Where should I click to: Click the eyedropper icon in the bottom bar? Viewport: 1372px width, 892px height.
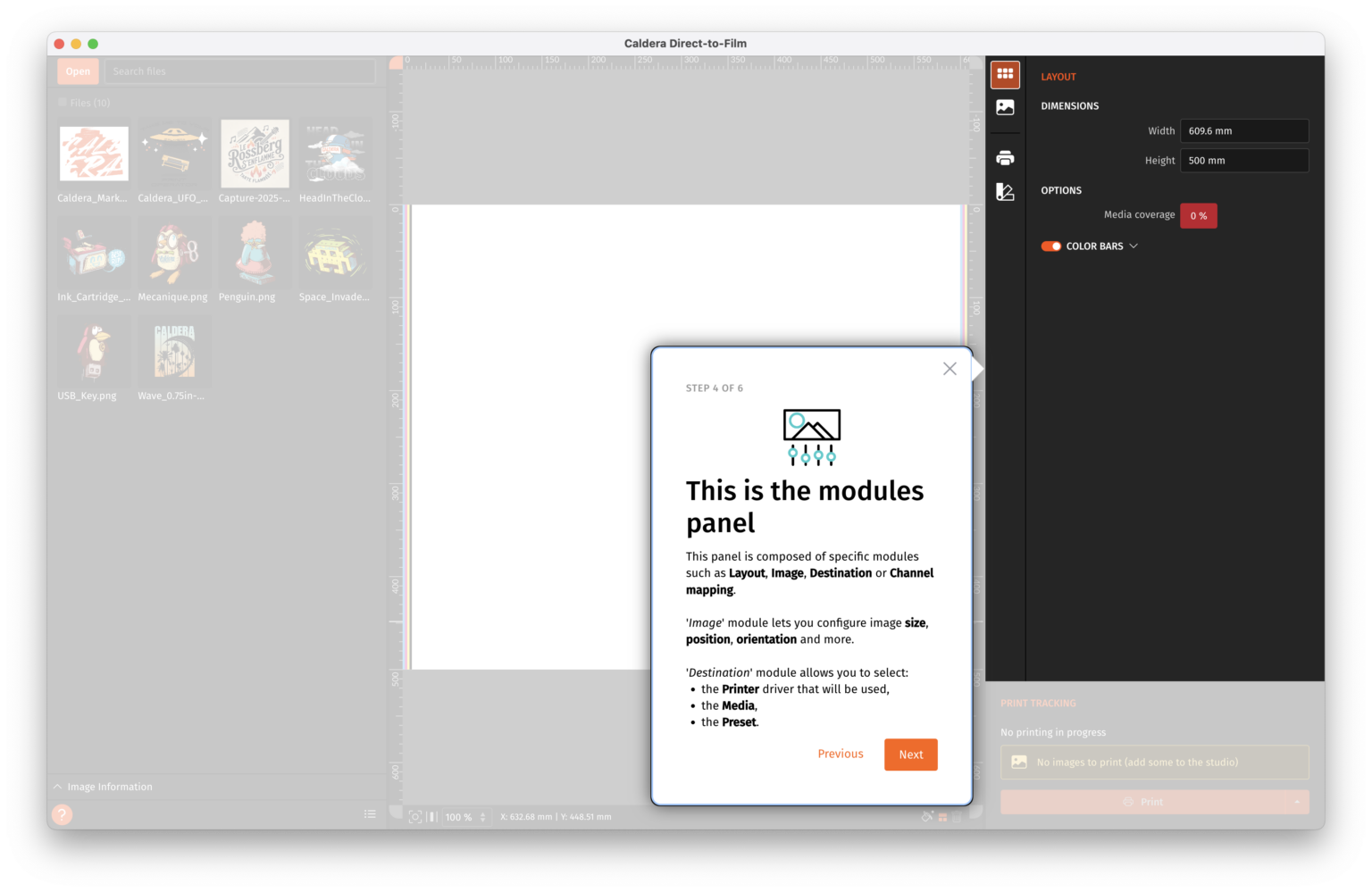(x=927, y=815)
